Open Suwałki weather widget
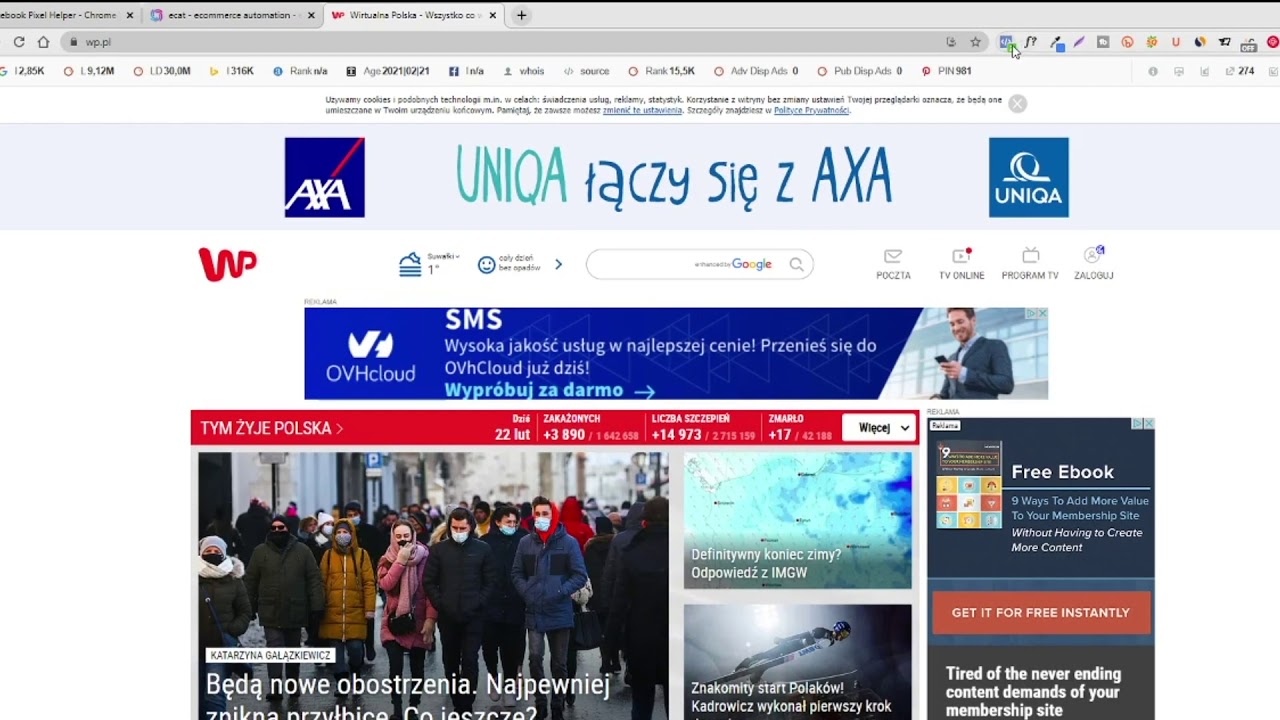Image resolution: width=1280 pixels, height=720 pixels. [x=428, y=264]
